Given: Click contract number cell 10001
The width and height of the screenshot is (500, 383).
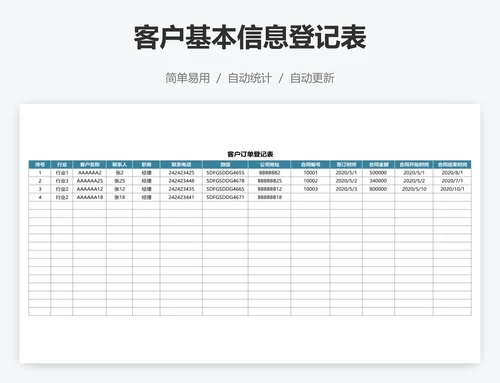Looking at the screenshot, I should pos(310,173).
